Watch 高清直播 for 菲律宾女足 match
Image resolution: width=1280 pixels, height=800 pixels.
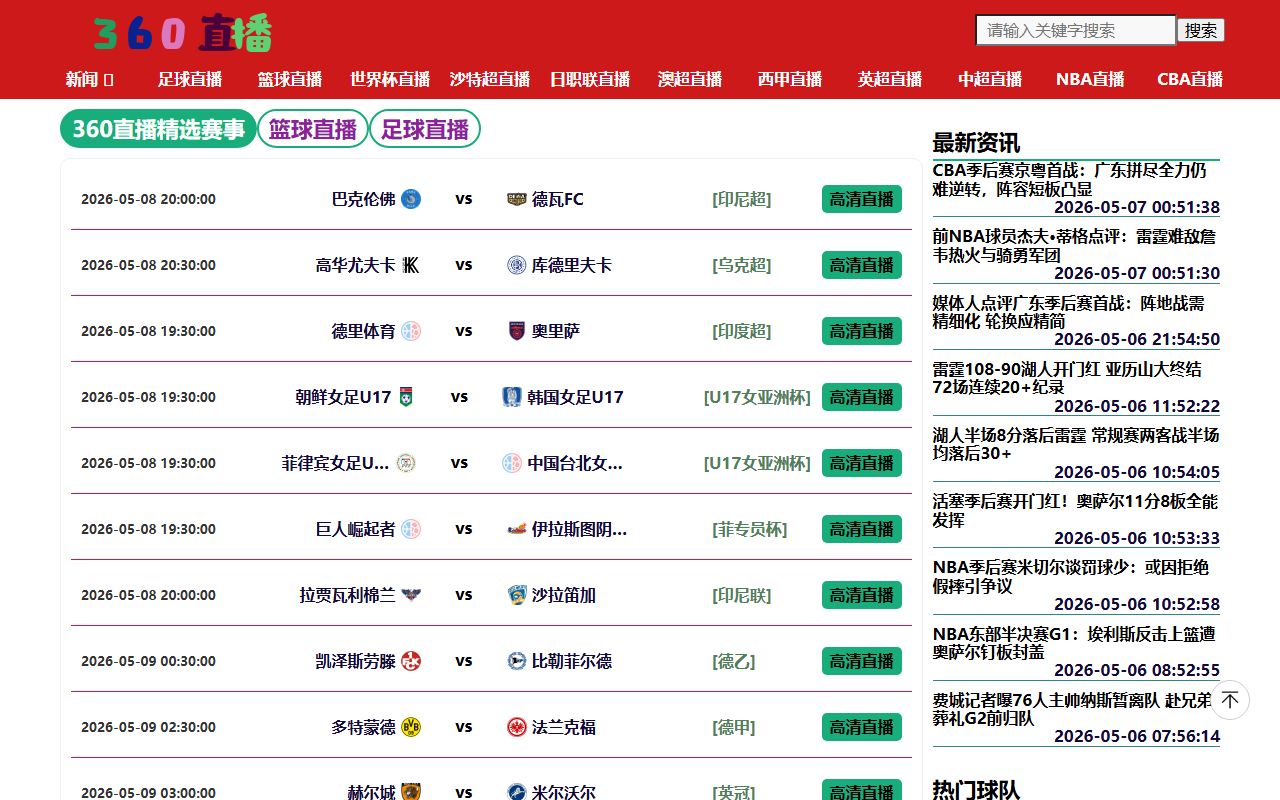862,463
